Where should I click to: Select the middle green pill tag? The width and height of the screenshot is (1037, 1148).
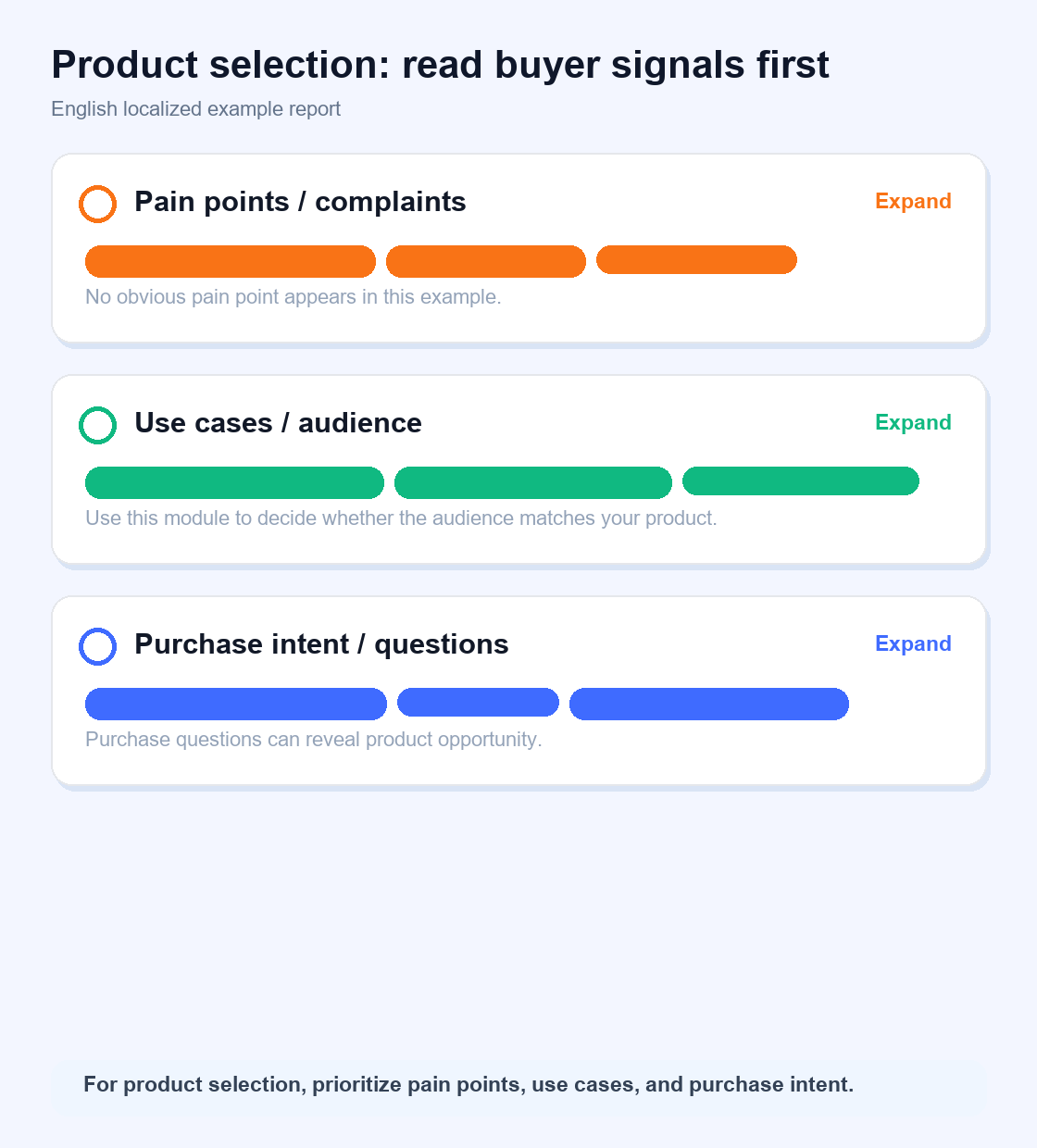(x=533, y=483)
